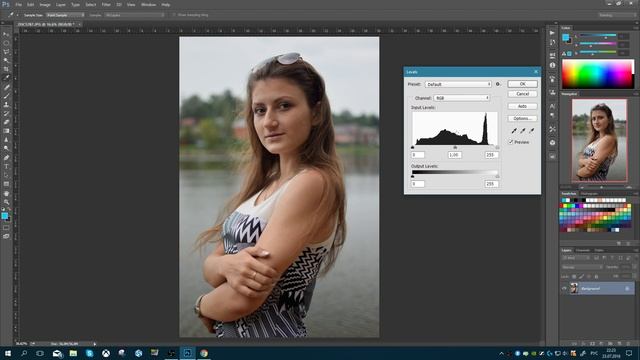Open the Window menu
This screenshot has width=640, height=360.
click(148, 4)
